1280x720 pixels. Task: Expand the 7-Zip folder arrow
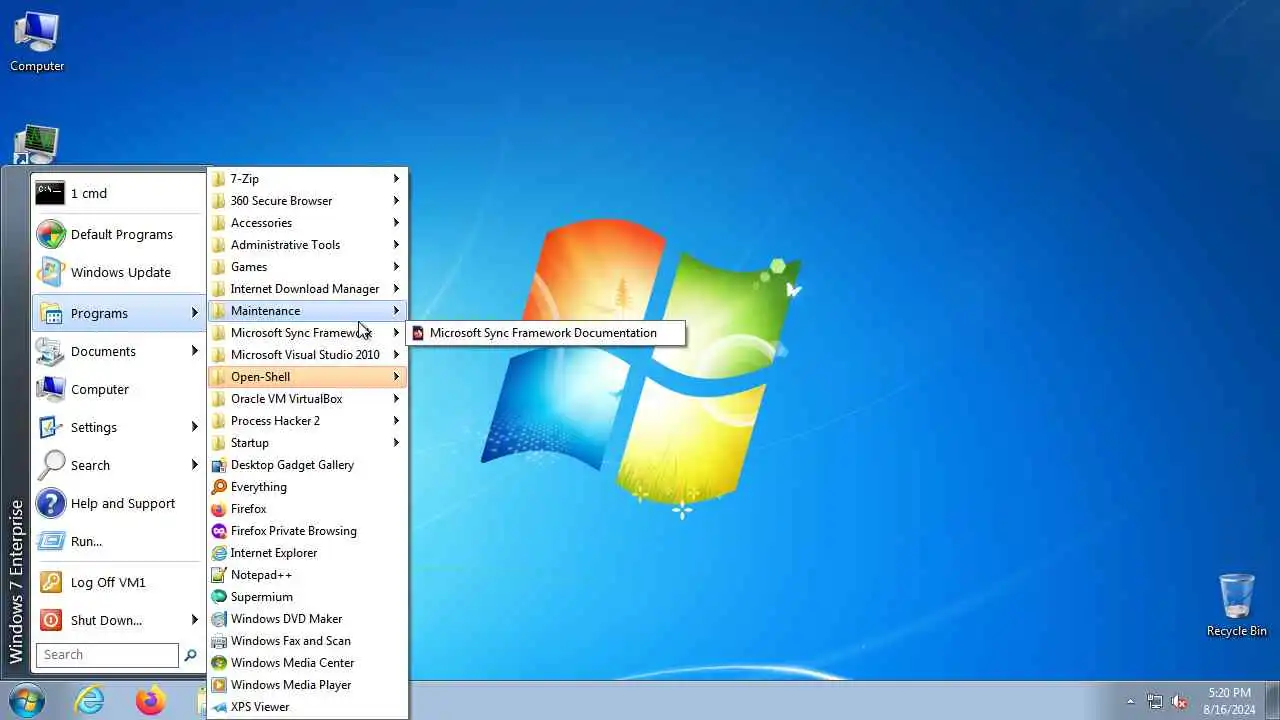(x=396, y=179)
